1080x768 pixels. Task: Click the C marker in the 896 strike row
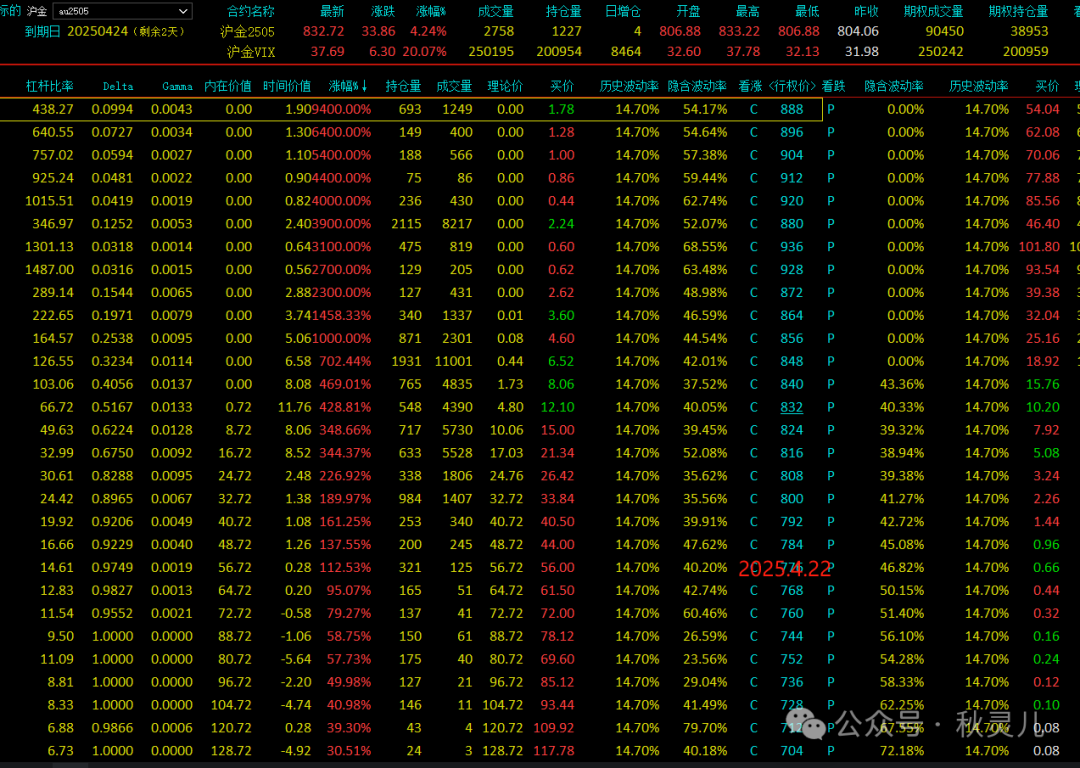[754, 132]
